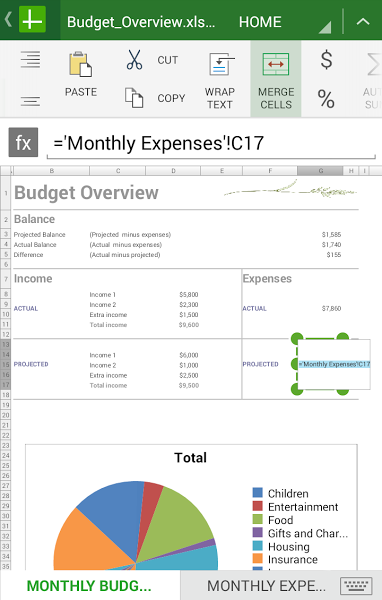Show the on-screen keyboard
The image size is (382, 600).
click(x=356, y=586)
